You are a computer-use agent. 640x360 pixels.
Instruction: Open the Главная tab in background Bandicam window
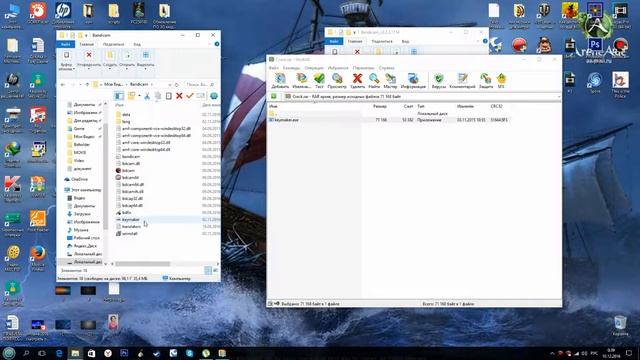[355, 41]
